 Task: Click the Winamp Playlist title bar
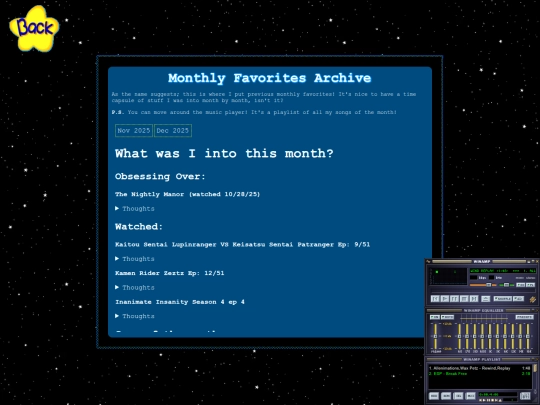click(x=482, y=360)
